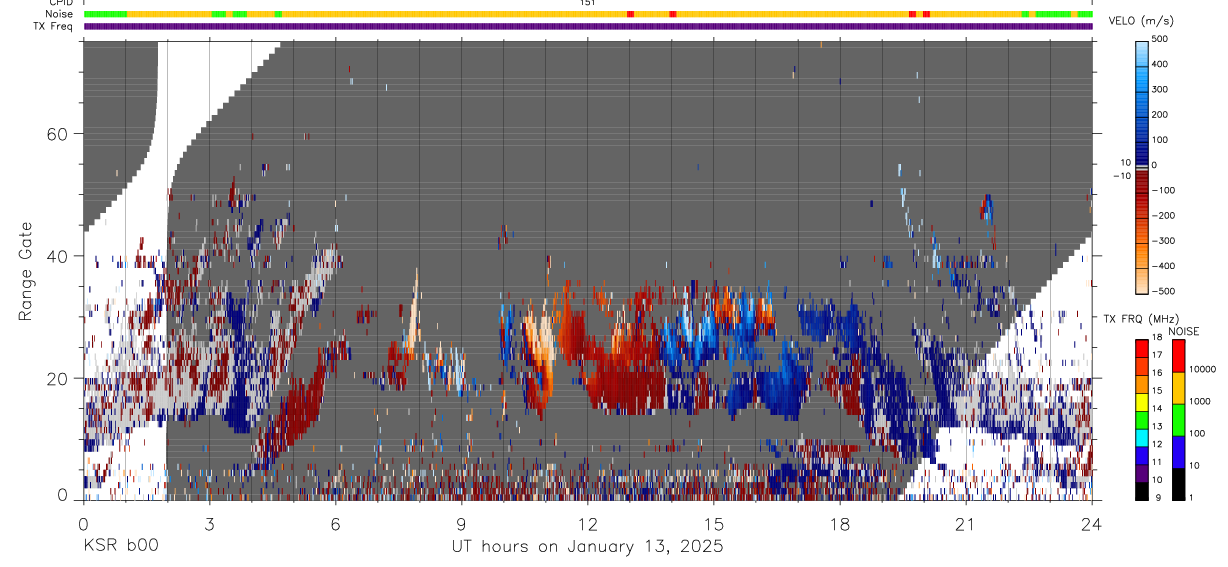Pick the yellow swatch in TX FRQ legend

click(x=1141, y=400)
